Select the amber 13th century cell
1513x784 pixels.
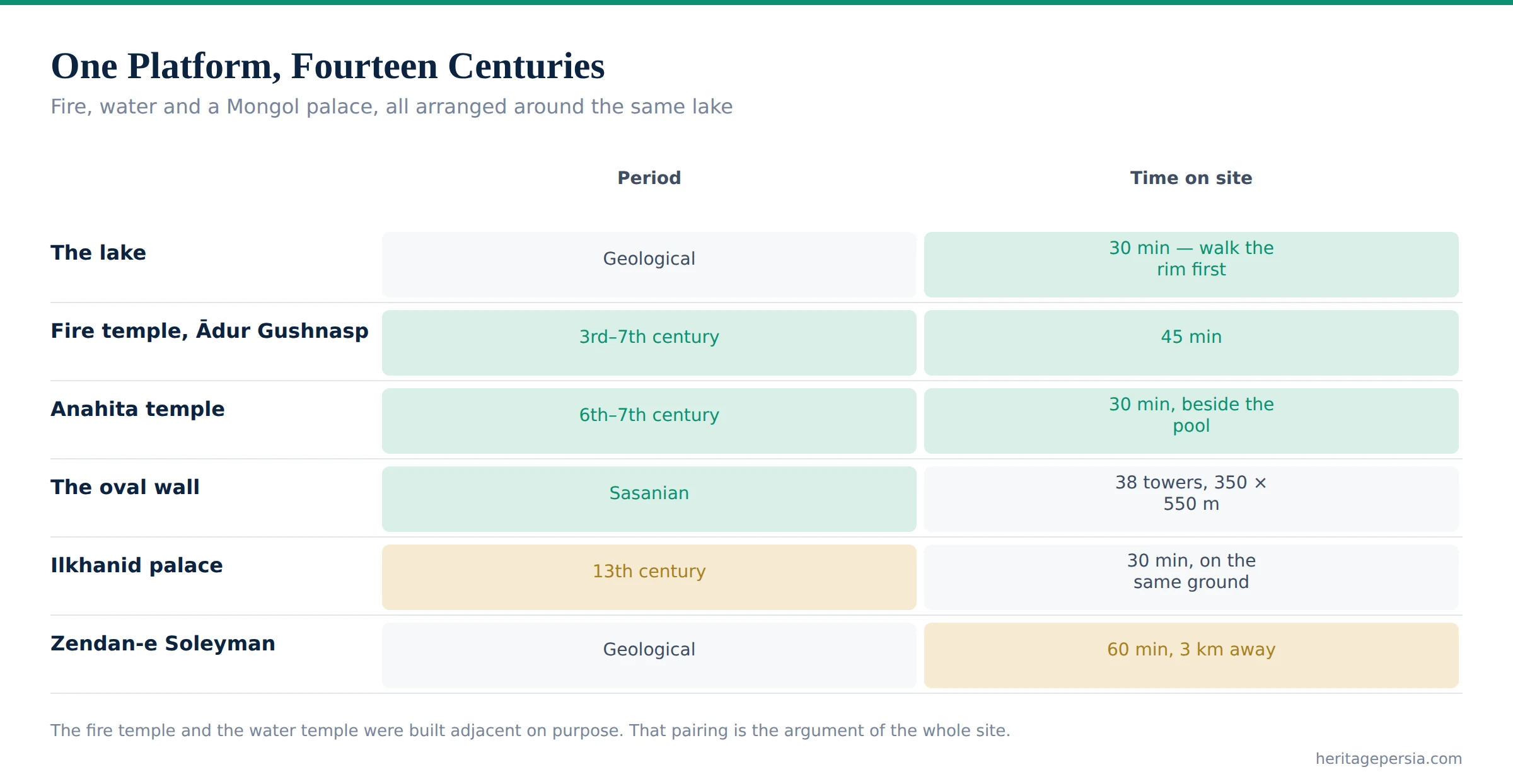coord(649,577)
